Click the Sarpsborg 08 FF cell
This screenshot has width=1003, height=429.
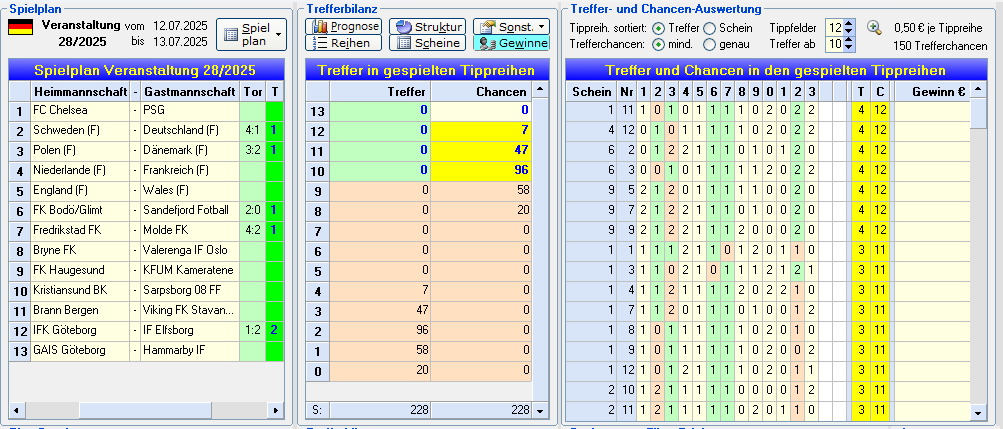190,290
